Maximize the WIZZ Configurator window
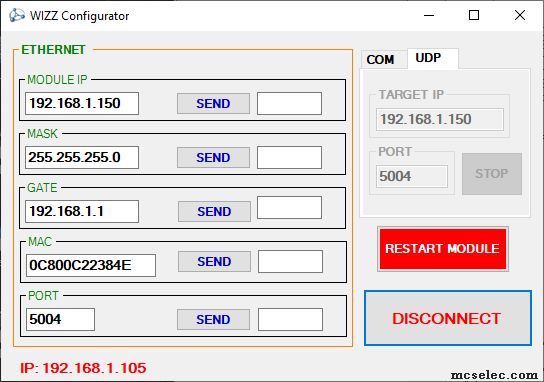Screen dimensions: 544x382 (x=474, y=15)
